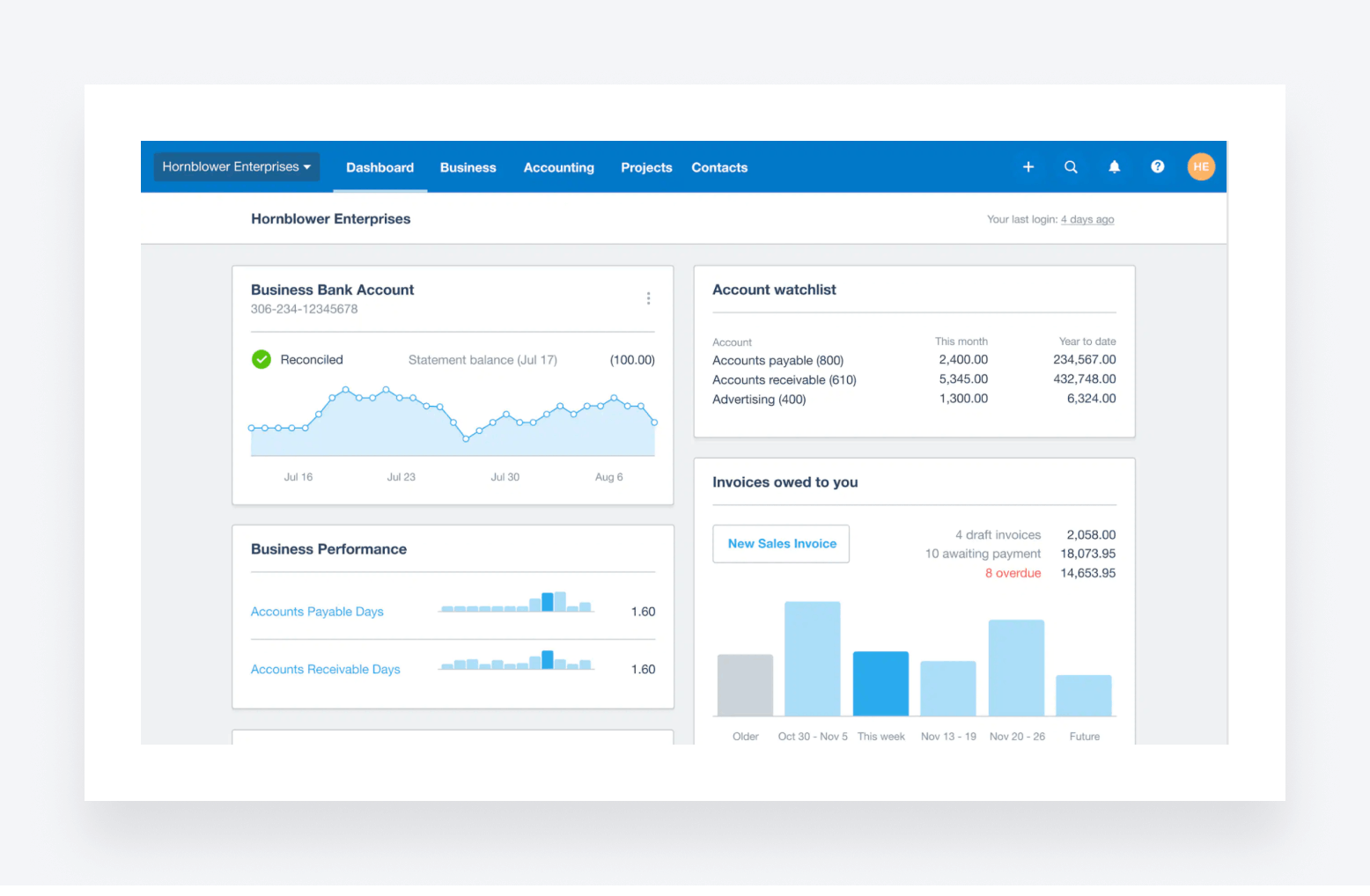Click the 2,058.00 draft invoices amount
Image resolution: width=1370 pixels, height=896 pixels.
pyautogui.click(x=1091, y=535)
